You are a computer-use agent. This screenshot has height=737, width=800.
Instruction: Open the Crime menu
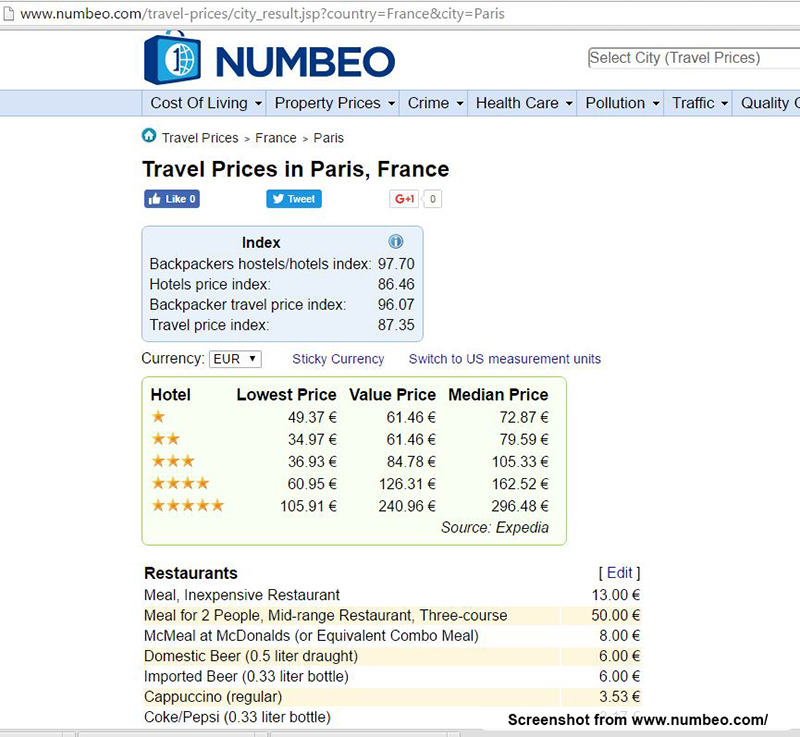[x=433, y=103]
